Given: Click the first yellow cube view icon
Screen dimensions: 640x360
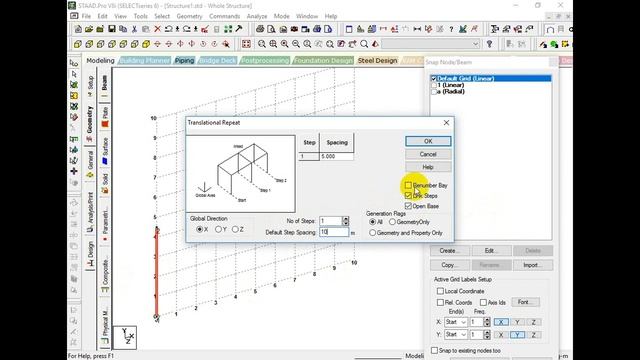Looking at the screenshot, I should [x=78, y=44].
